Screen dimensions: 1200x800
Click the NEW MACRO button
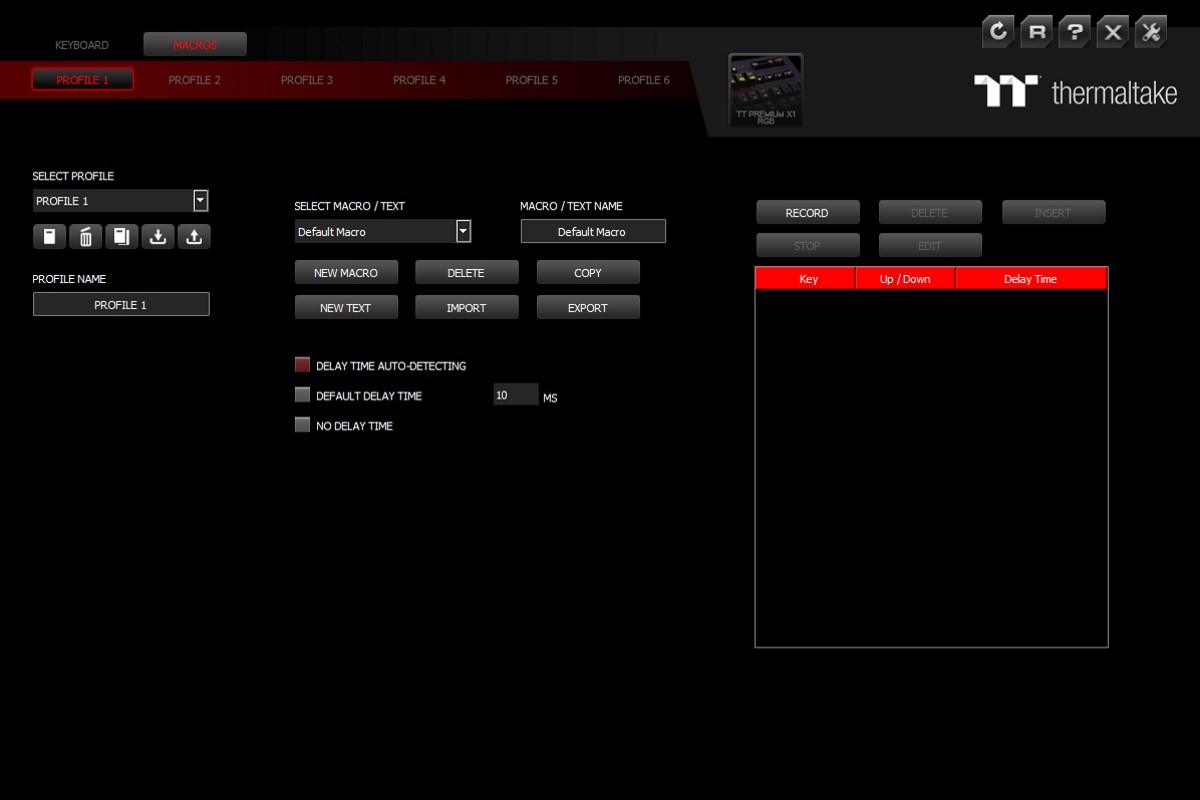pos(346,273)
